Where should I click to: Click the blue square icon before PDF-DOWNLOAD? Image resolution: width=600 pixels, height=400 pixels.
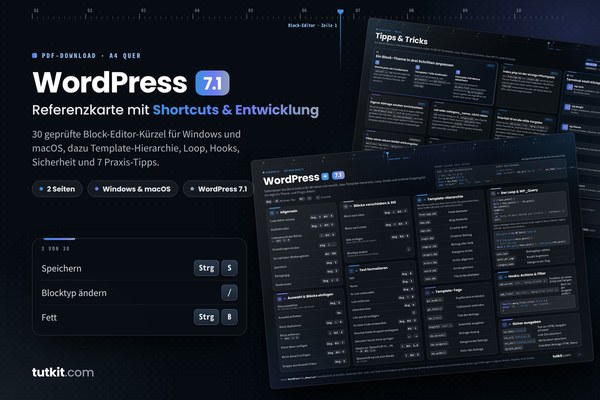34,56
